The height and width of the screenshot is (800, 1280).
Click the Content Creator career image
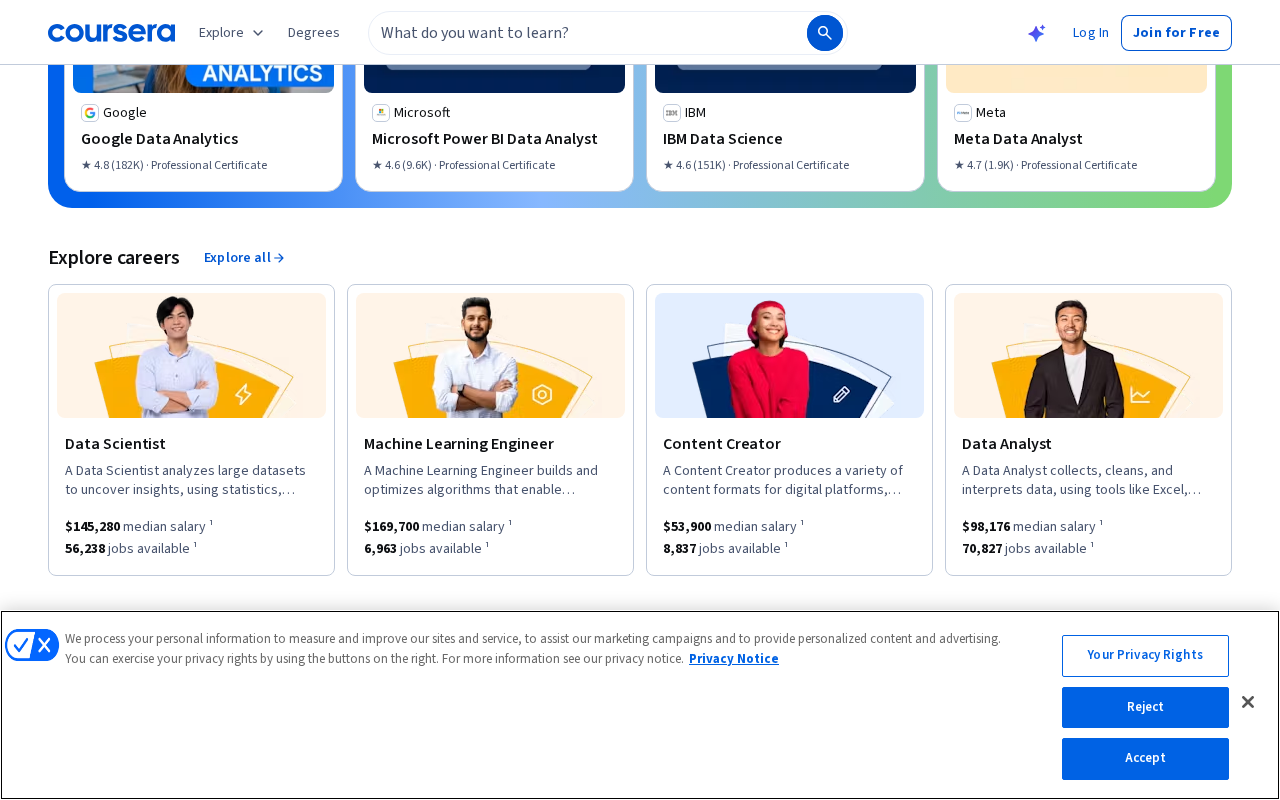tap(789, 355)
